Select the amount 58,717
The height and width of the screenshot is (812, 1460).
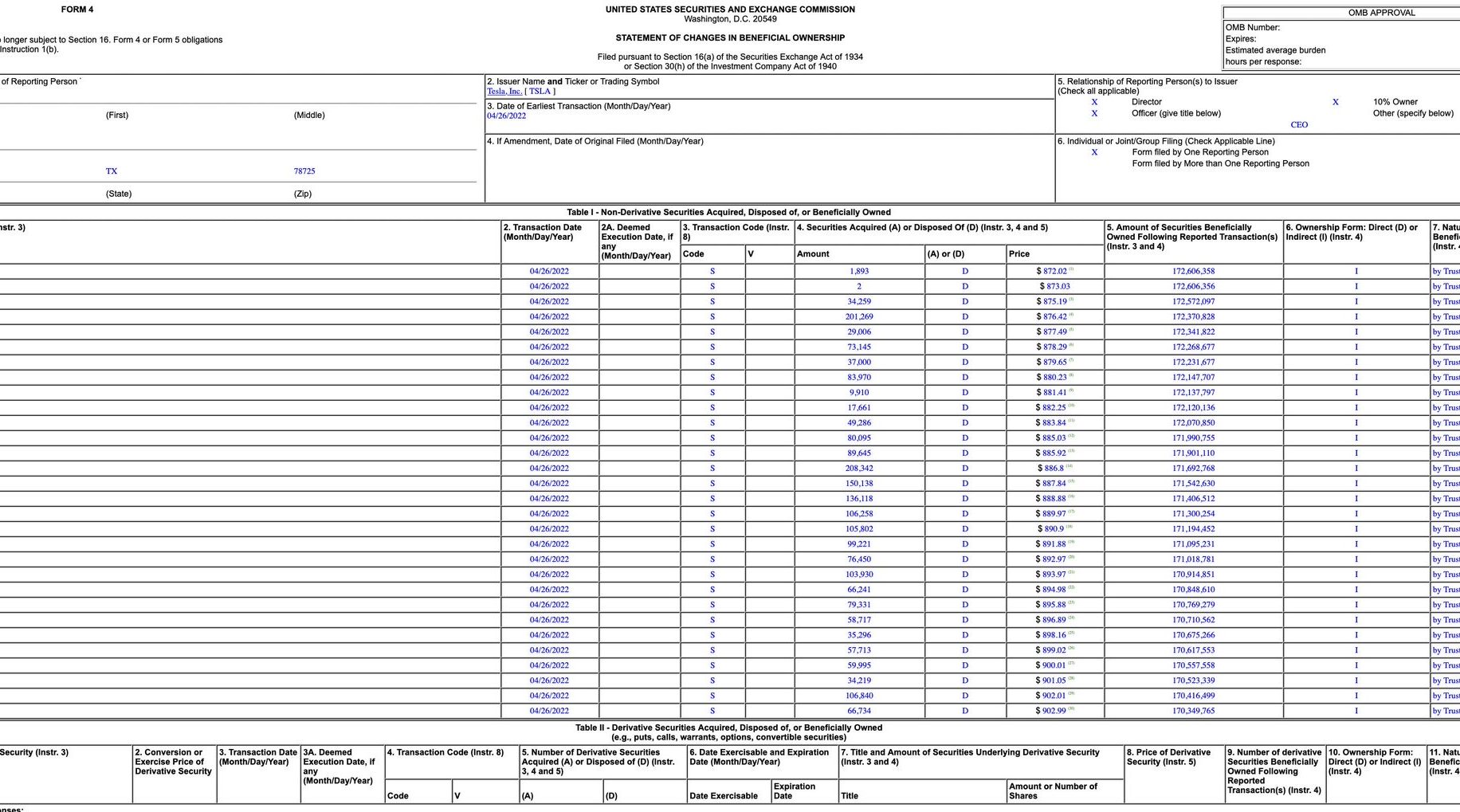point(859,620)
